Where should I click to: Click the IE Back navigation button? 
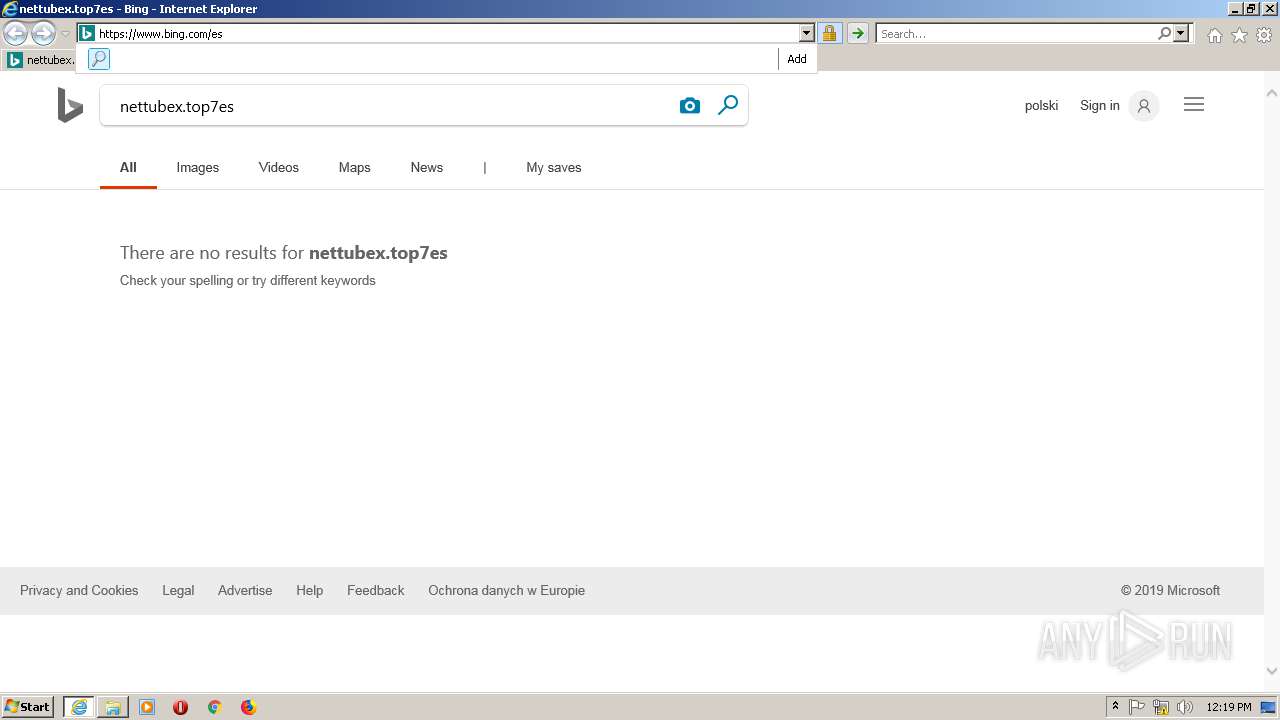click(x=15, y=34)
